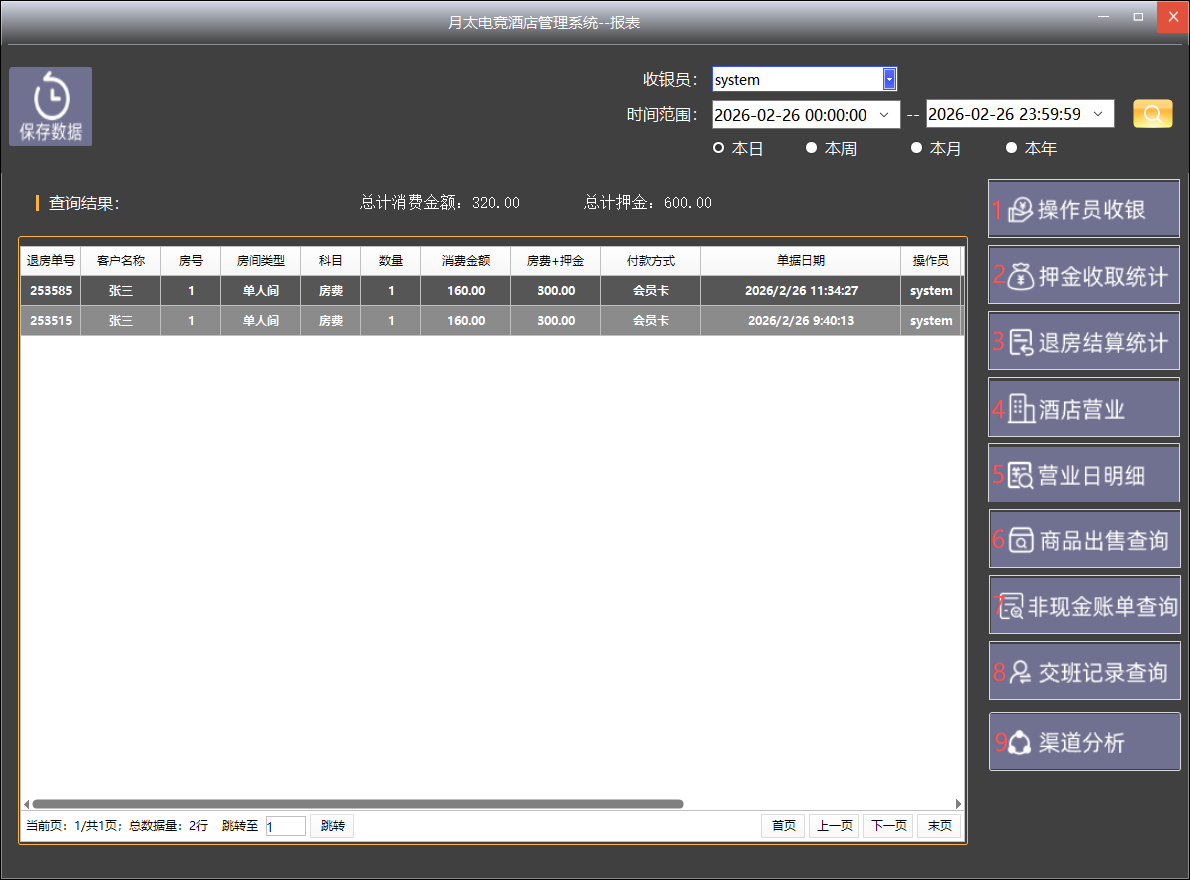Click the horizontal scrollbar of the table
Viewport: 1190px width, 880px height.
point(357,803)
